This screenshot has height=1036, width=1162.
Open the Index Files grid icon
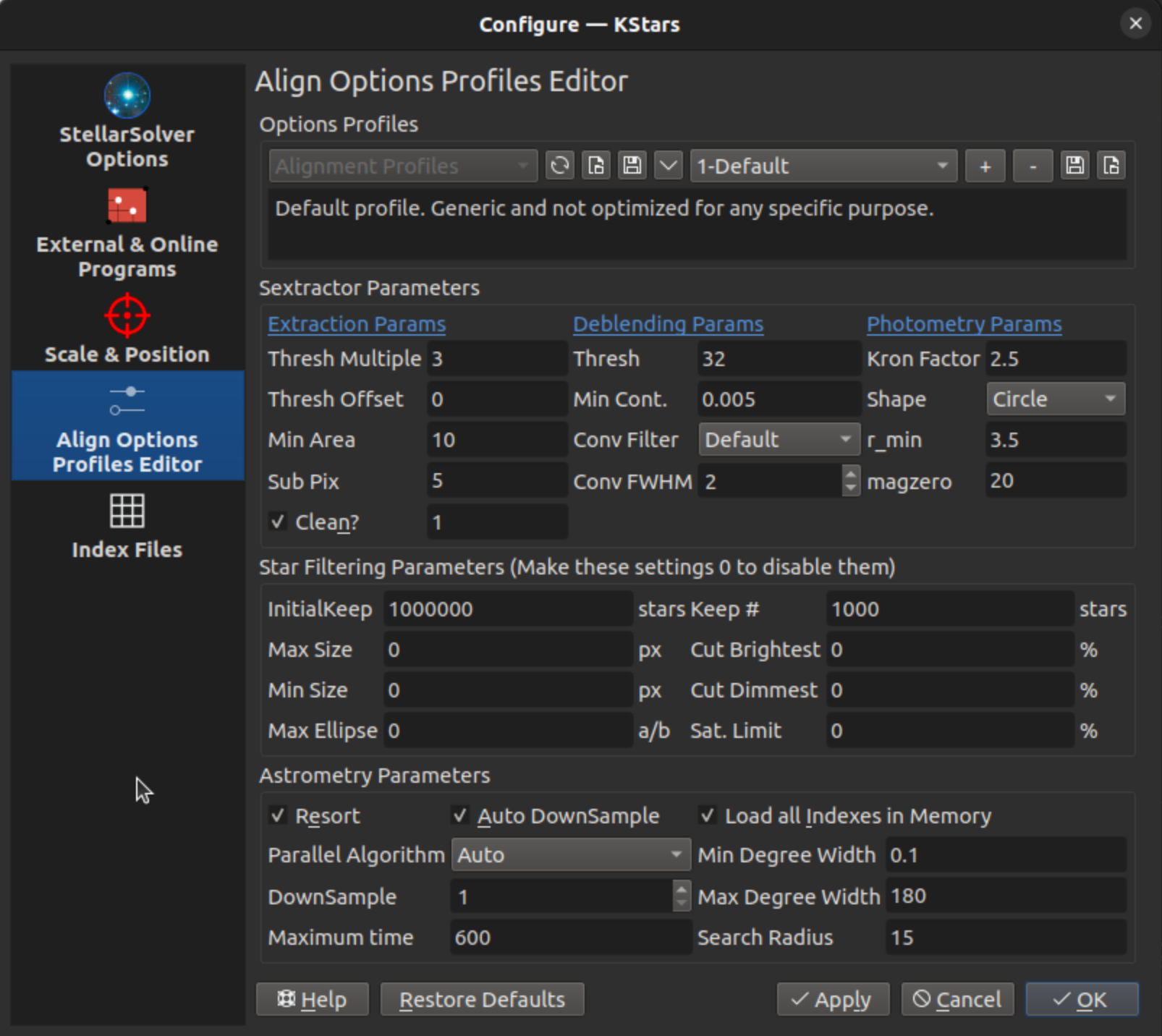(127, 511)
